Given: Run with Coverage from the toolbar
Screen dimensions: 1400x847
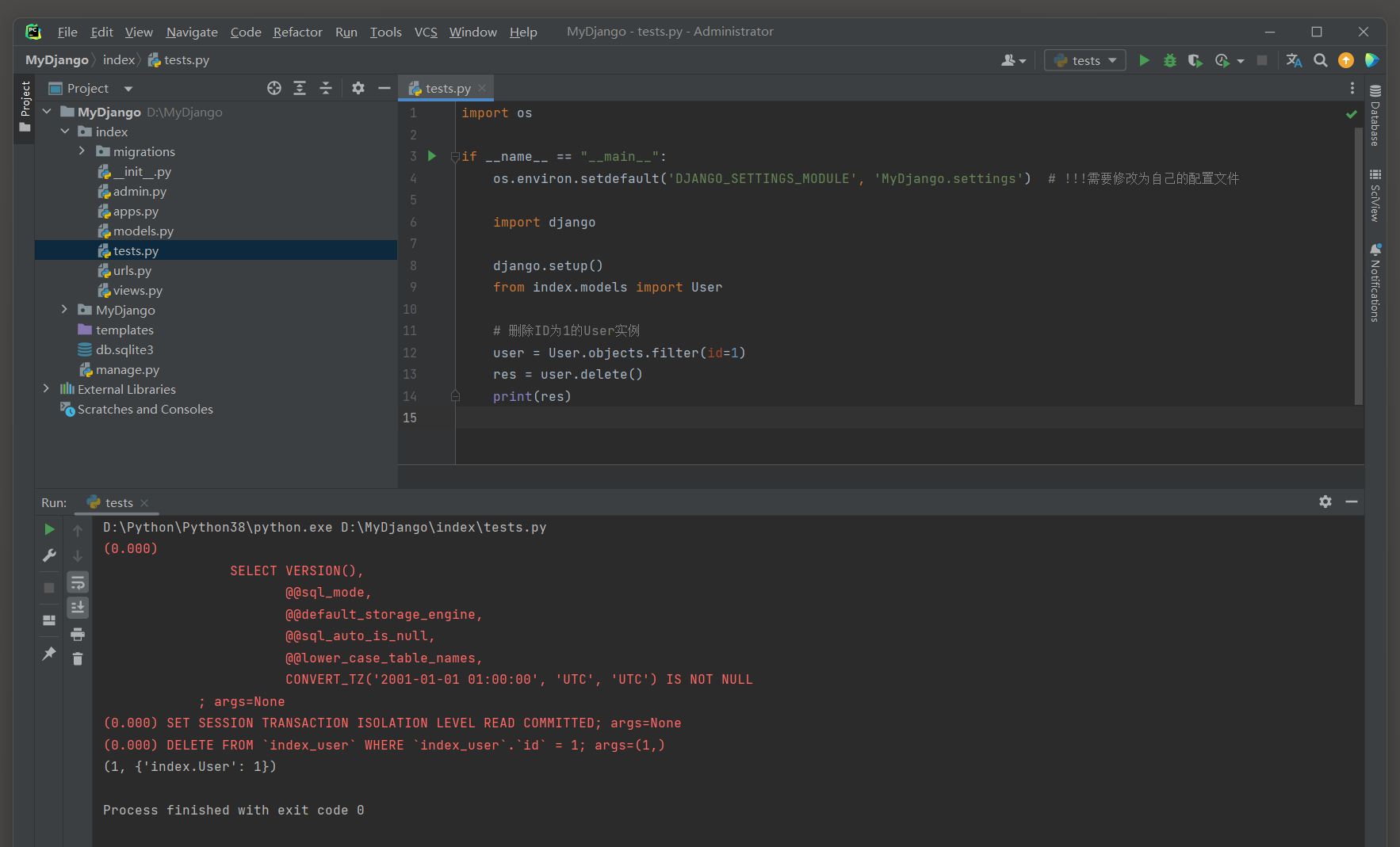Looking at the screenshot, I should point(1195,60).
